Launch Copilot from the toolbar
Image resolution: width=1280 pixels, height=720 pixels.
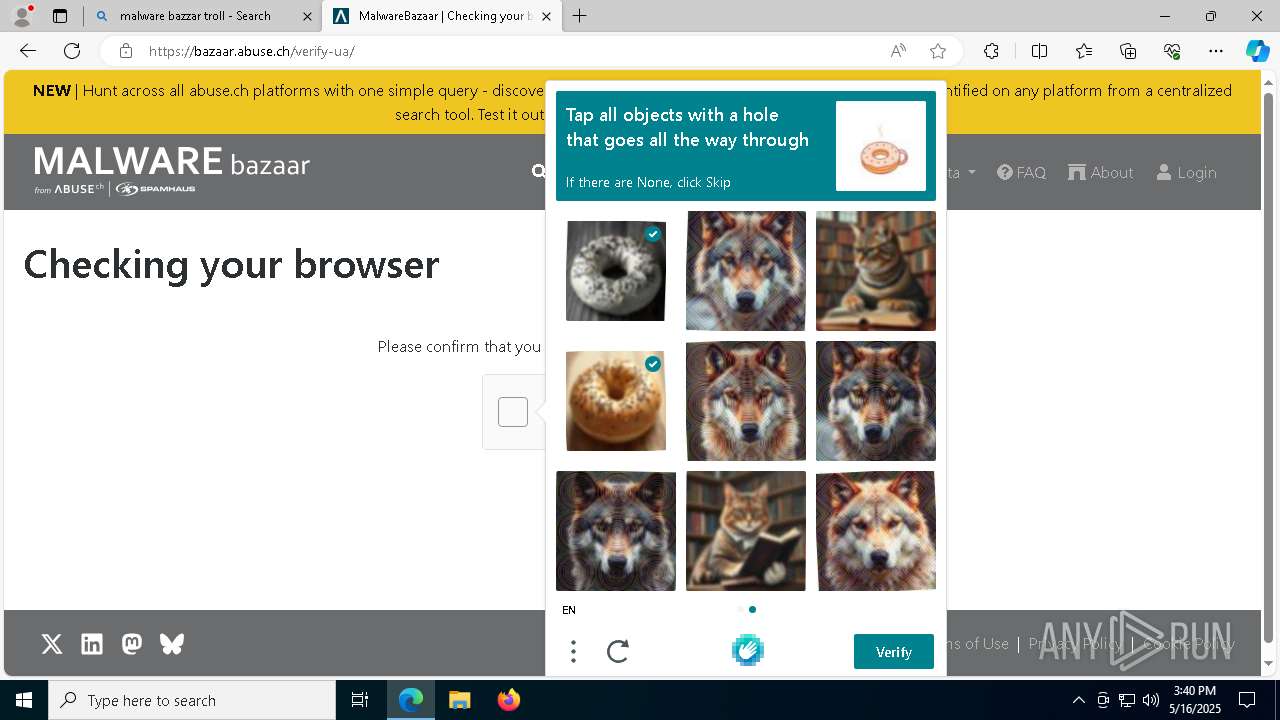pos(1257,51)
